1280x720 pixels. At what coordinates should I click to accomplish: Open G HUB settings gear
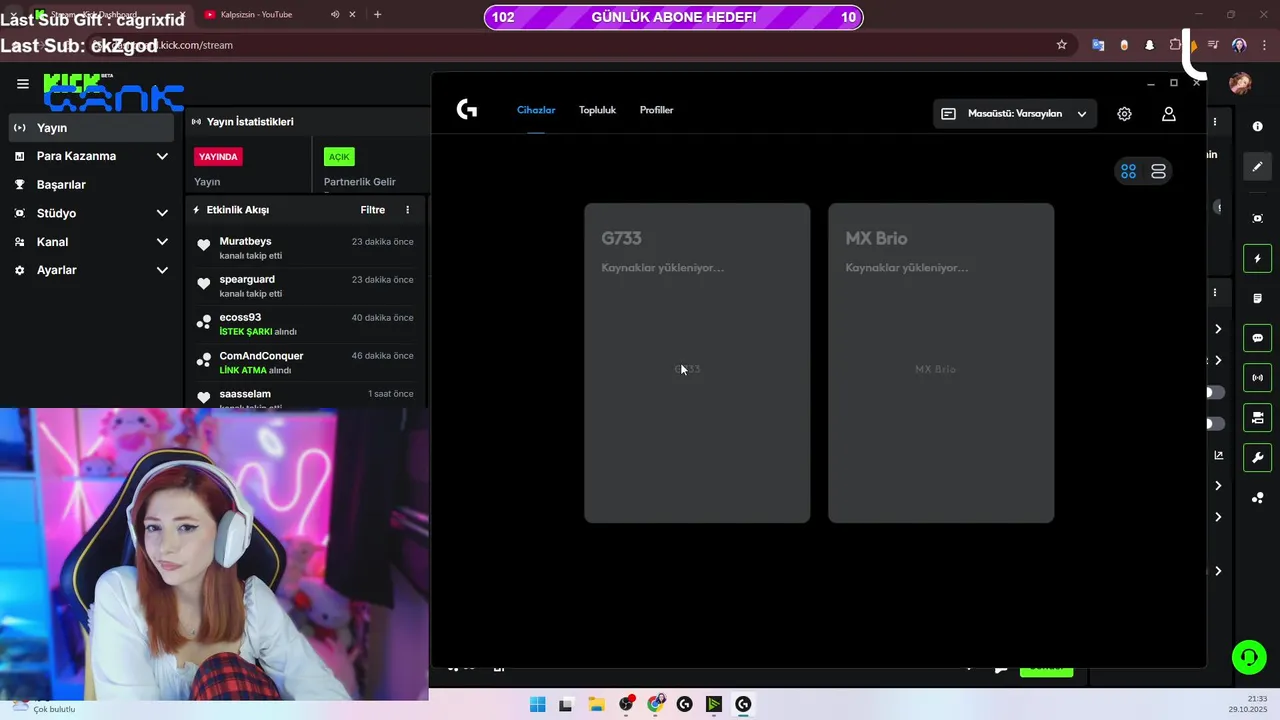coord(1124,114)
